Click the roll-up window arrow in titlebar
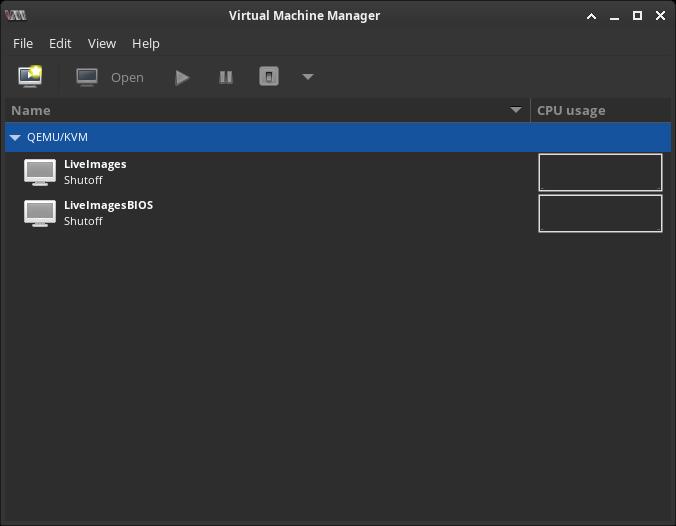 pos(592,16)
